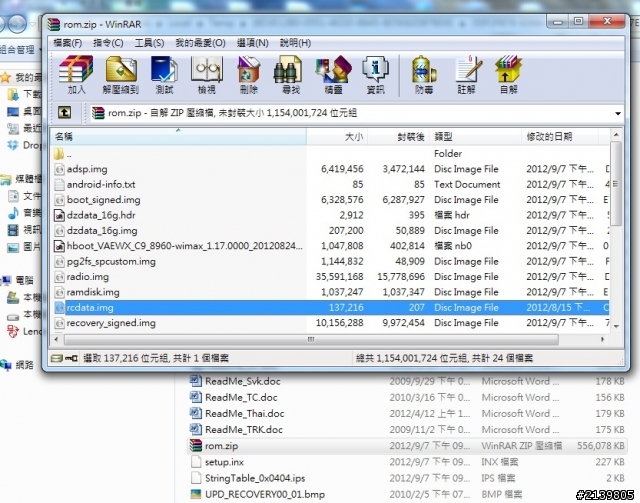This screenshot has width=640, height=503.
Task: Open 組合管理 button in Explorer toolbar
Action: pos(20,50)
